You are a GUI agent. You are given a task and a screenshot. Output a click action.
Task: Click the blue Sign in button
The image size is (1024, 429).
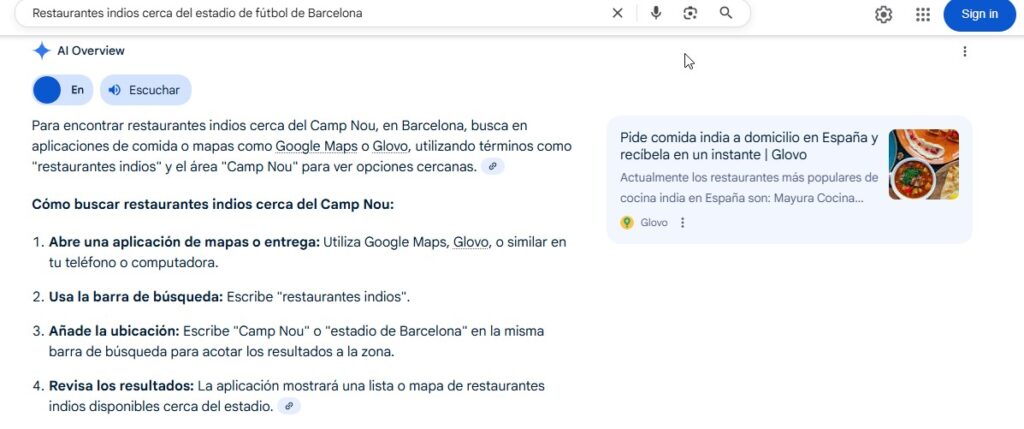[x=979, y=14]
